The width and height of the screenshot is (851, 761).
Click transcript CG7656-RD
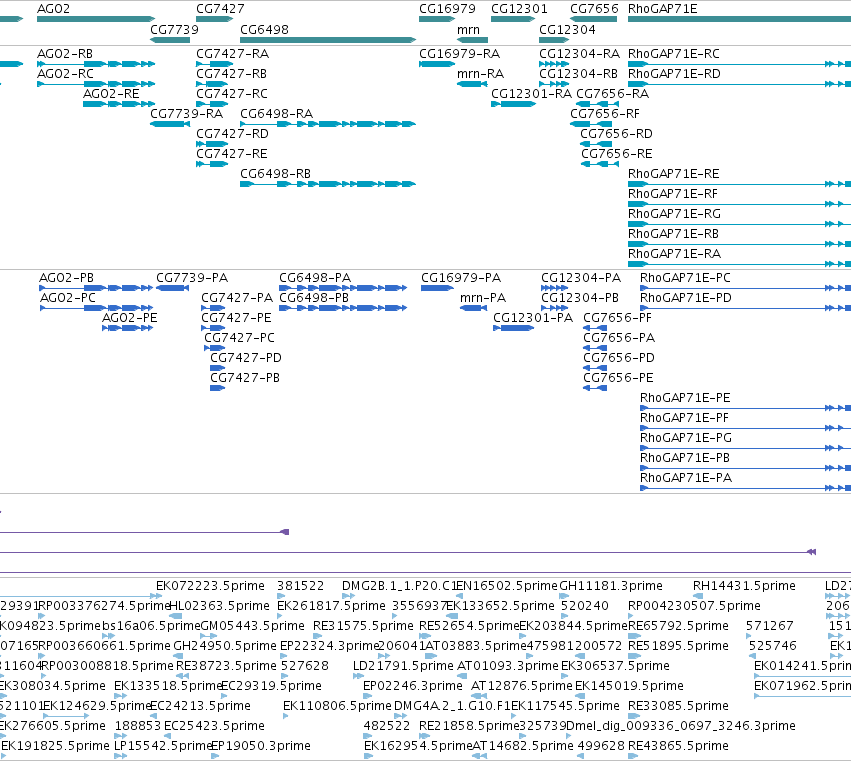click(x=616, y=134)
